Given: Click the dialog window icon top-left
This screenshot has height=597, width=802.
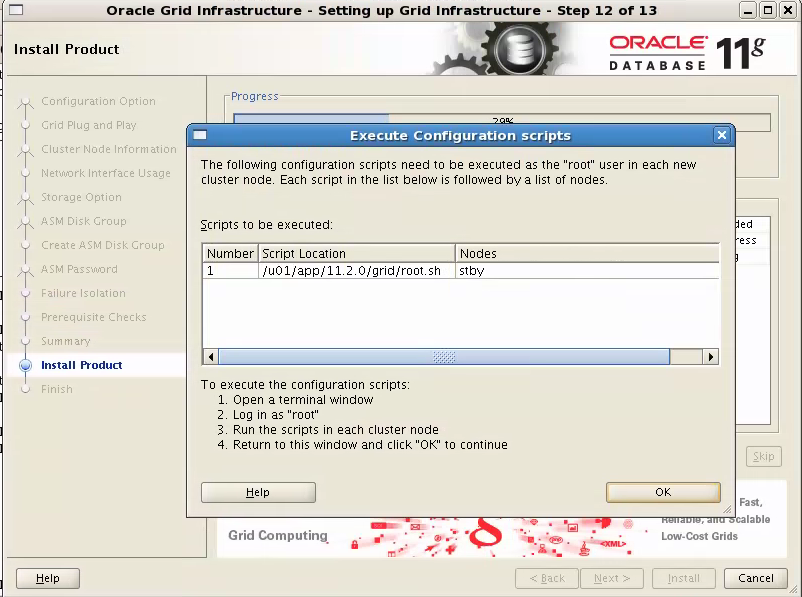Looking at the screenshot, I should pyautogui.click(x=200, y=135).
